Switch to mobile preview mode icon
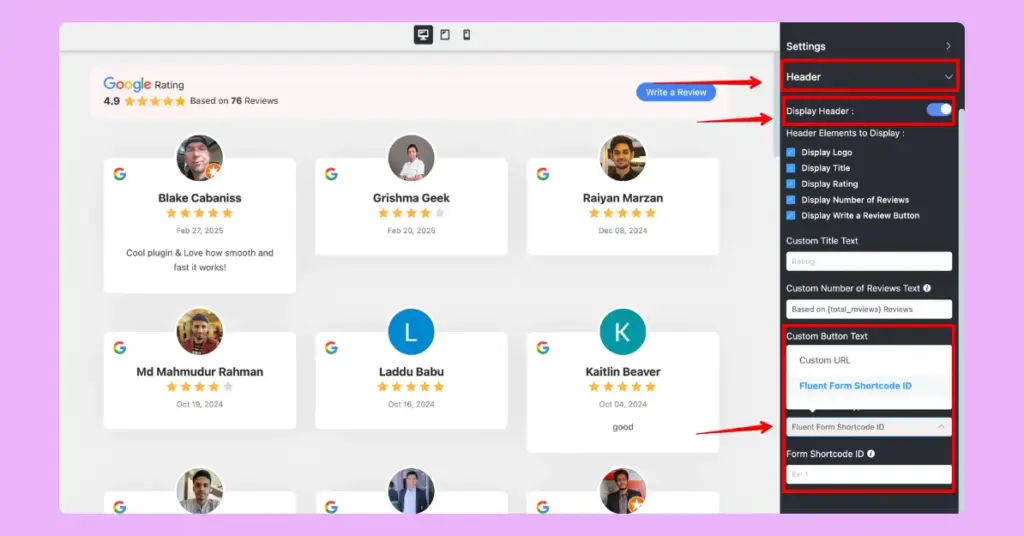 [x=466, y=35]
